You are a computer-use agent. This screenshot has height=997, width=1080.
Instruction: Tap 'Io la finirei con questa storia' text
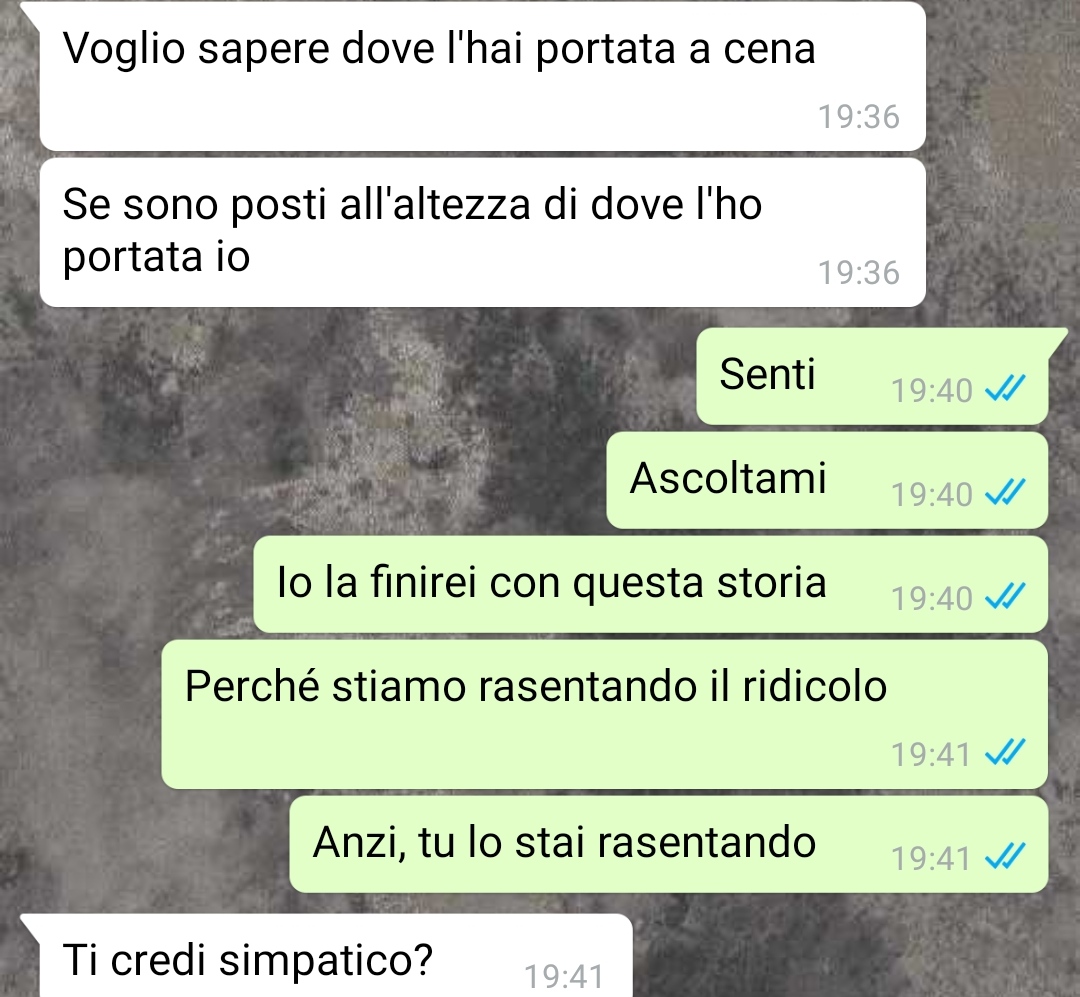(551, 583)
